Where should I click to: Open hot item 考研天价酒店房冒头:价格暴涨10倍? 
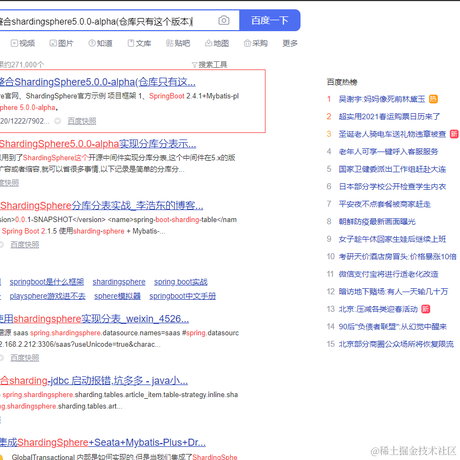[397, 257]
